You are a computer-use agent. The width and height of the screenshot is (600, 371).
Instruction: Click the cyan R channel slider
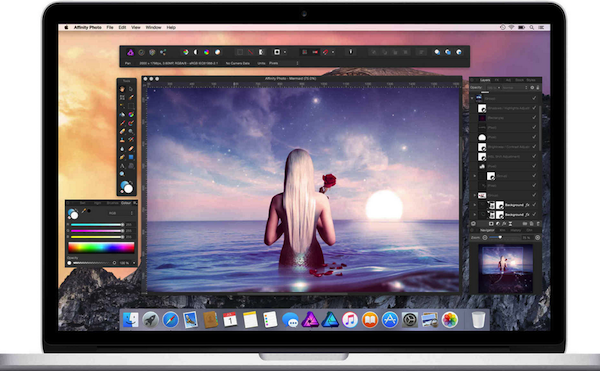pyautogui.click(x=97, y=225)
